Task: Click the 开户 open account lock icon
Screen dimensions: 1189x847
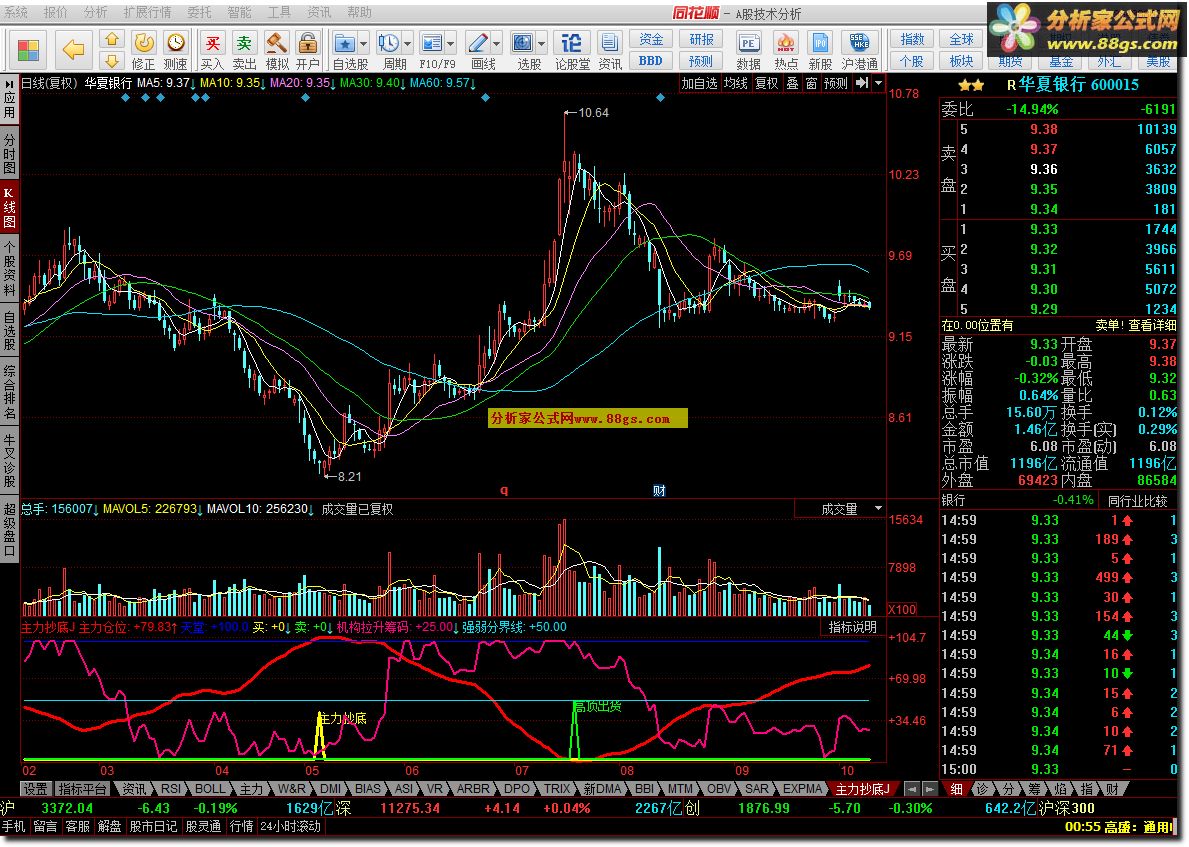Action: pyautogui.click(x=308, y=51)
